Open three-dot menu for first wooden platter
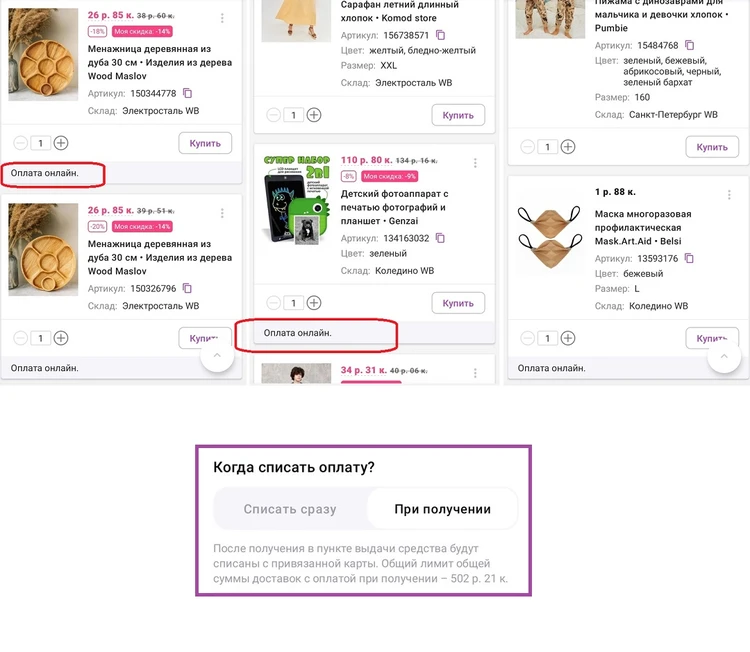The width and height of the screenshot is (750, 652). tap(222, 18)
